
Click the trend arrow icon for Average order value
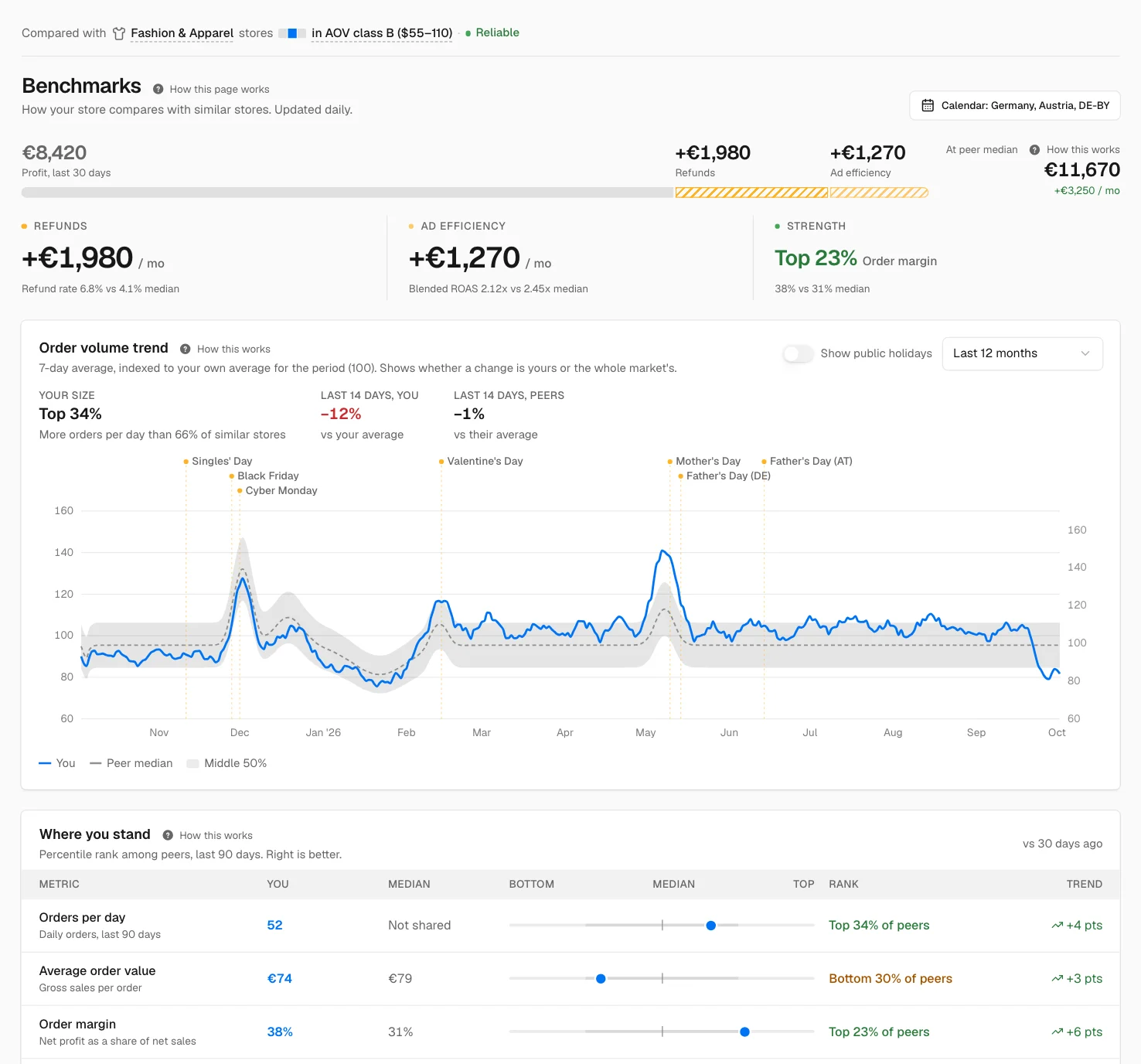point(1057,979)
